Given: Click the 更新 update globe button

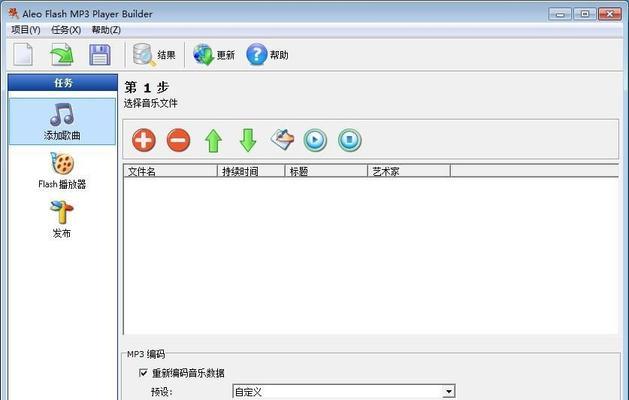Looking at the screenshot, I should click(213, 55).
